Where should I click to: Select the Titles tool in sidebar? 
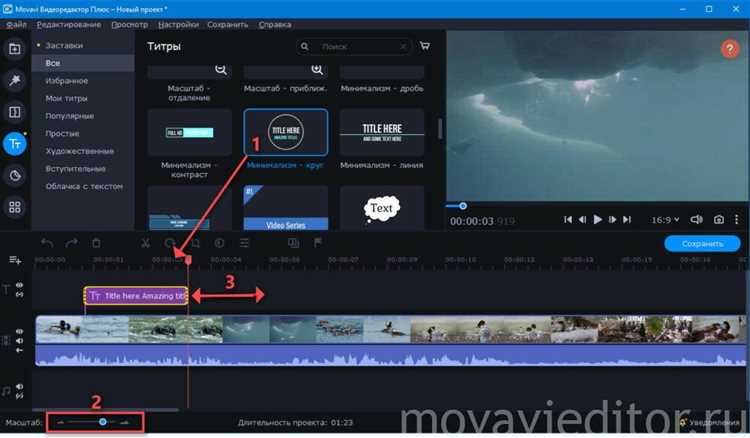coord(15,143)
